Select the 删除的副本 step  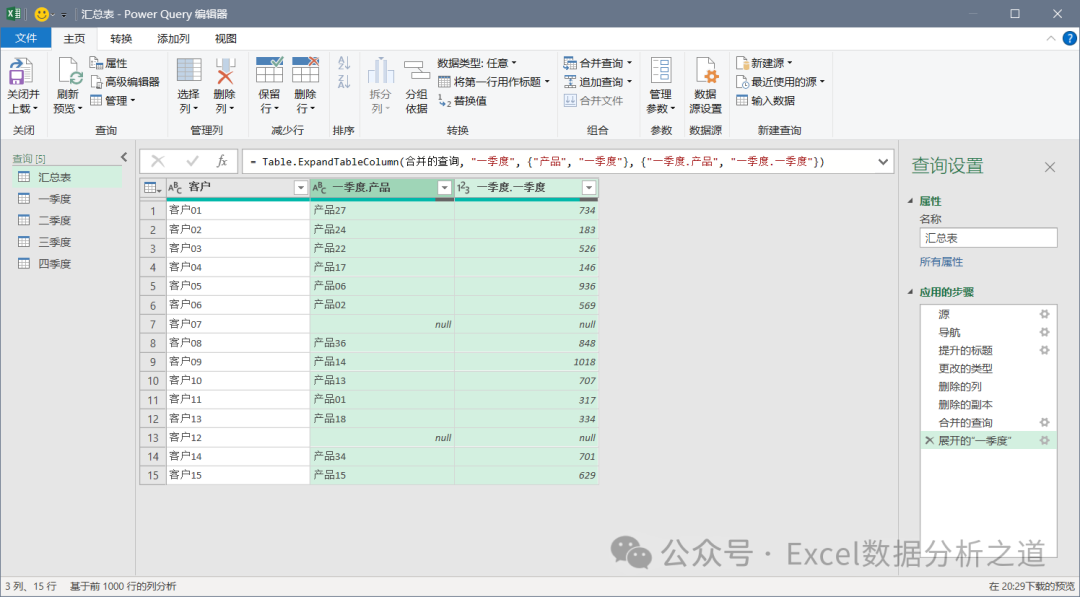pyautogui.click(x=988, y=404)
